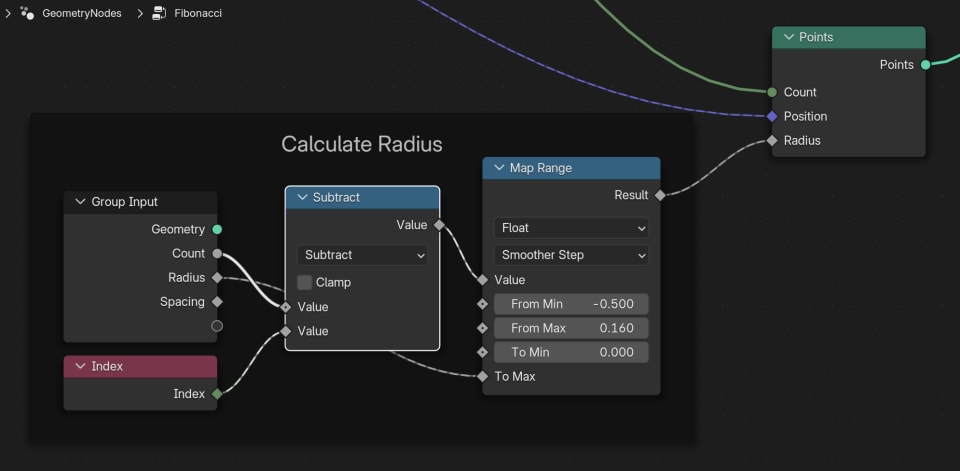Click Map Range Value input socket
This screenshot has width=960, height=471.
pyautogui.click(x=482, y=280)
